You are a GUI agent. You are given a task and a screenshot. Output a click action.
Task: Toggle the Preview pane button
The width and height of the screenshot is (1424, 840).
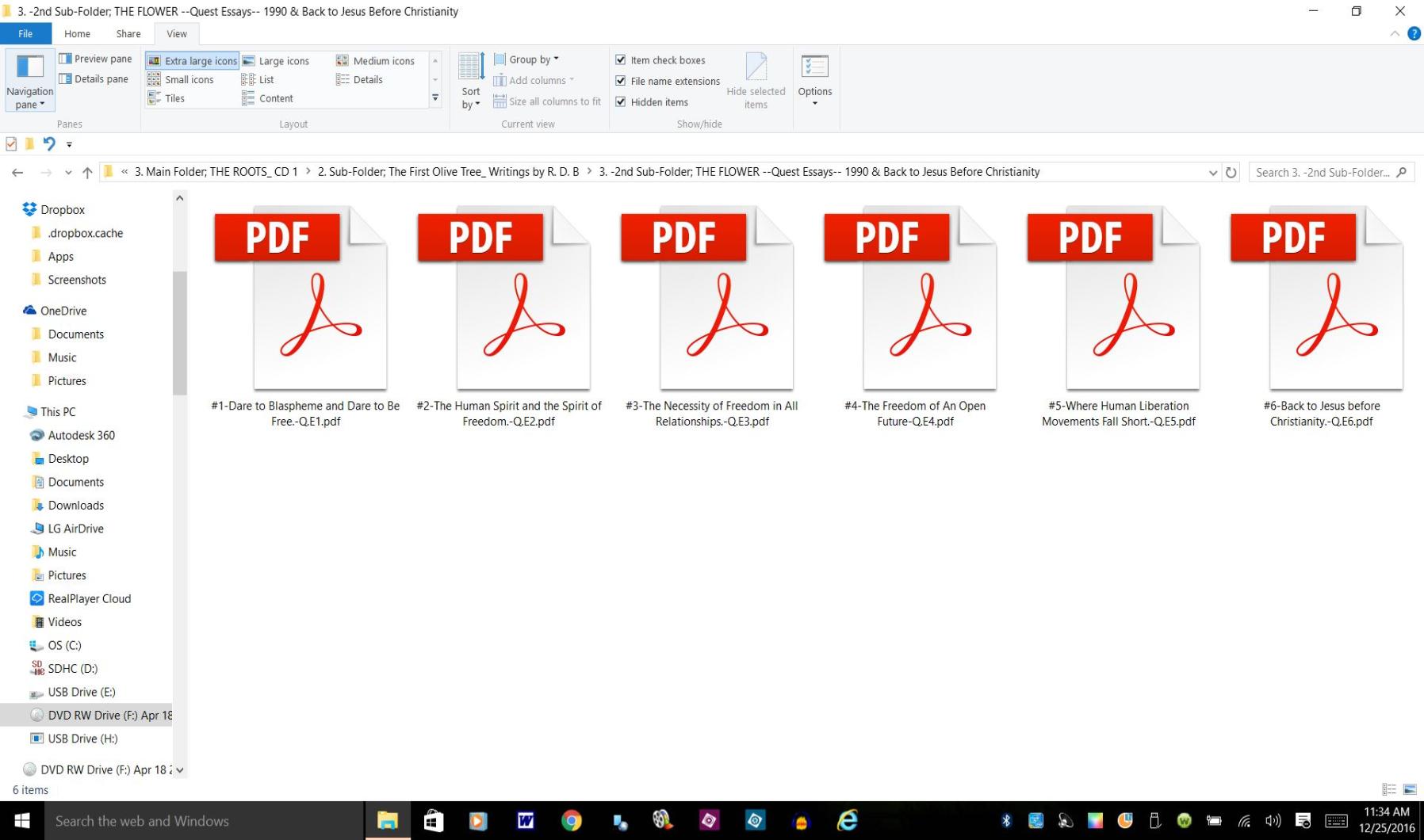[95, 59]
